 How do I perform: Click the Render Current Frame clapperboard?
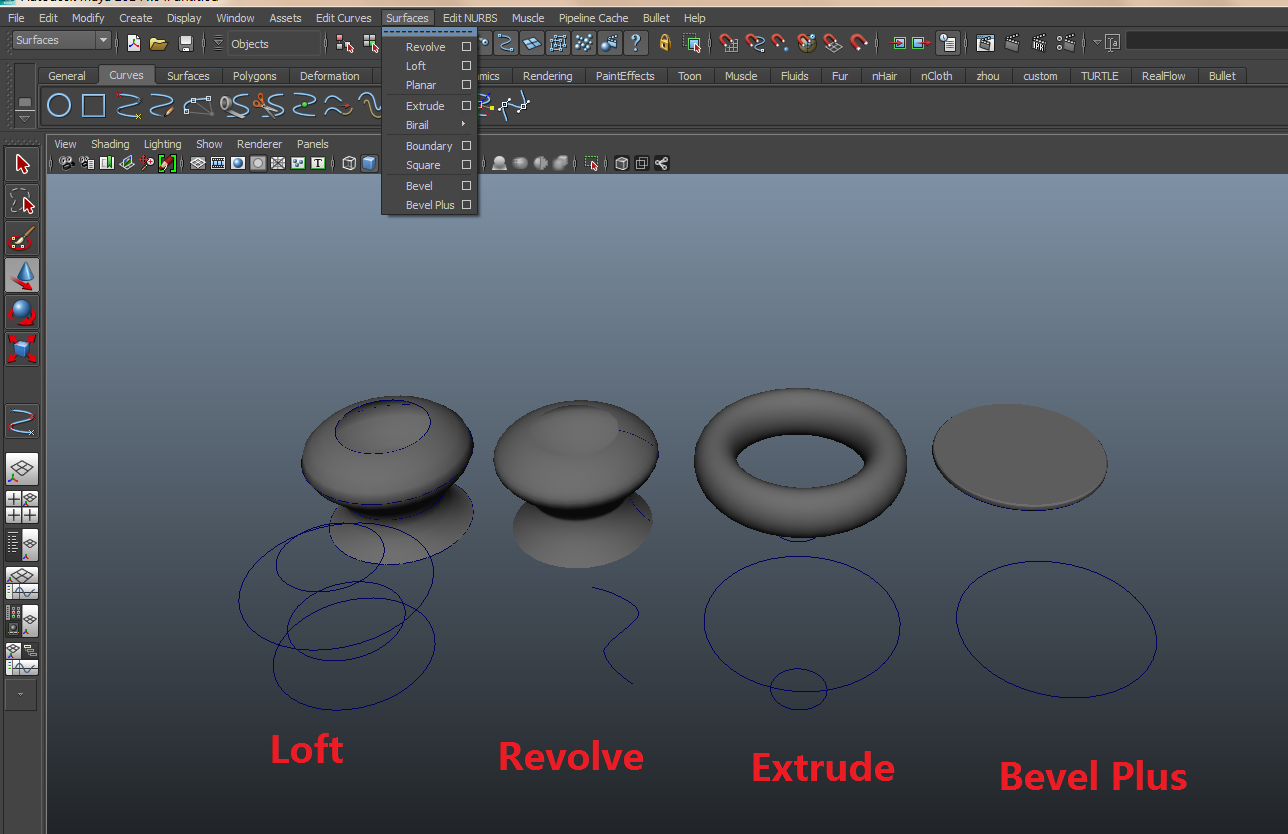(x=1012, y=43)
